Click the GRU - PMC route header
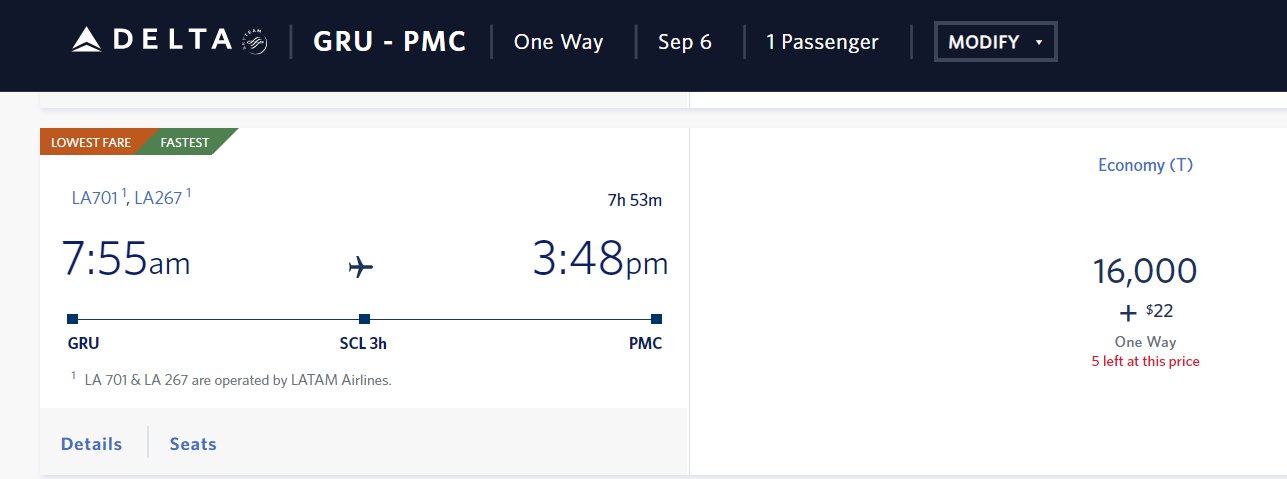 click(x=390, y=42)
